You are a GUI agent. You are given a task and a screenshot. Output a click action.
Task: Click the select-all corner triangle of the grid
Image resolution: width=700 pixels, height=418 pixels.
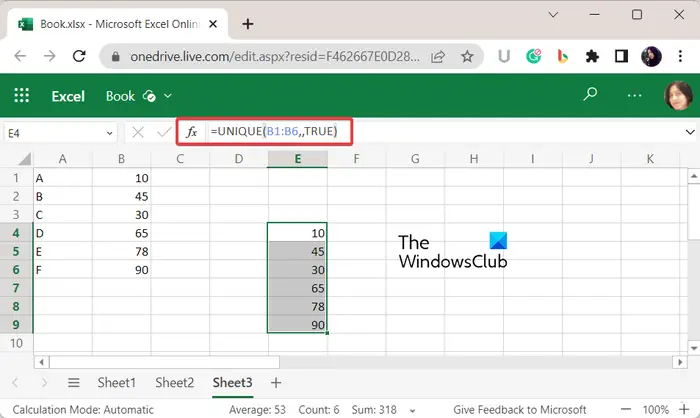24,159
